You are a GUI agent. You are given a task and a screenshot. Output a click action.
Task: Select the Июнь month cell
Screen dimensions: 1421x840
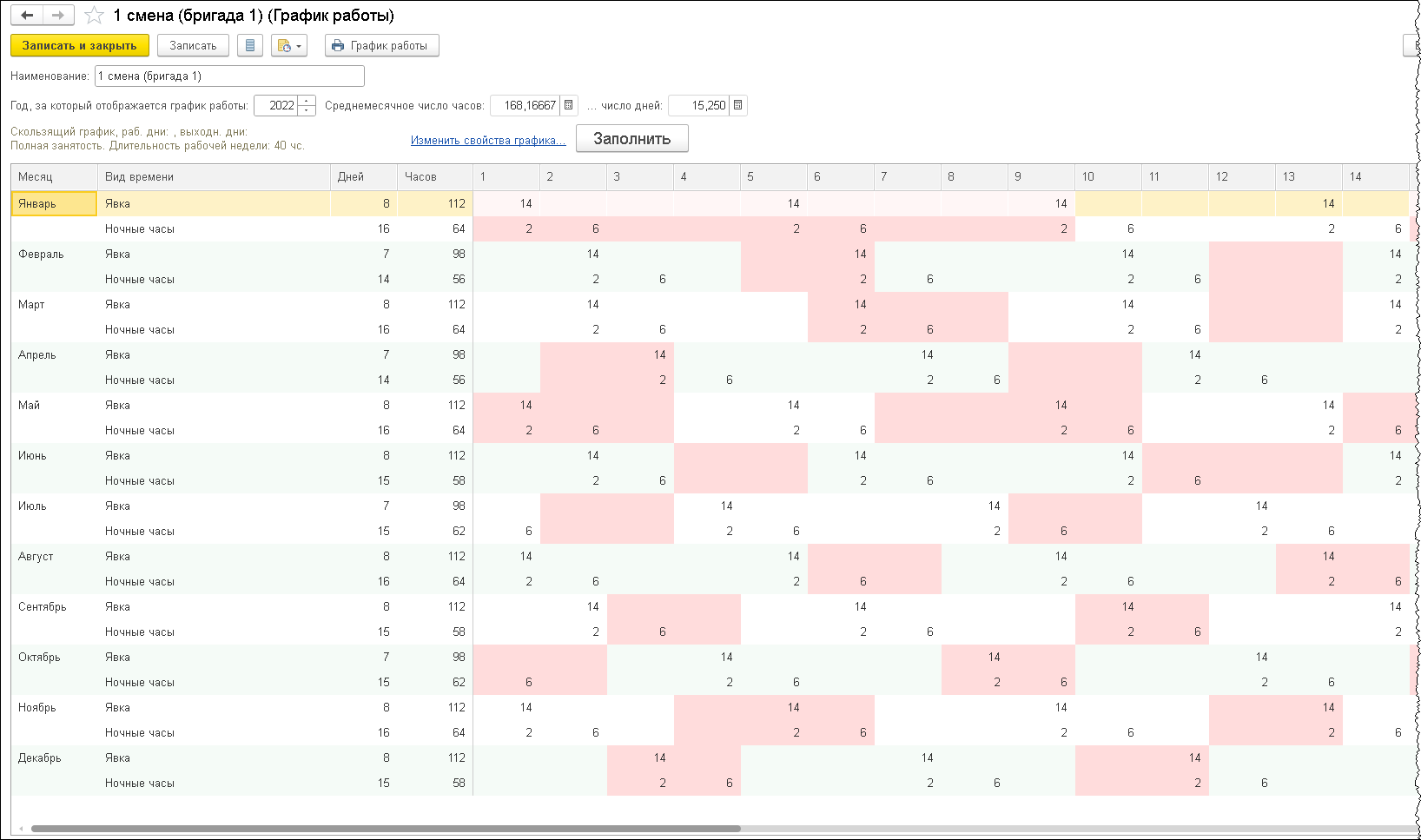coord(54,455)
